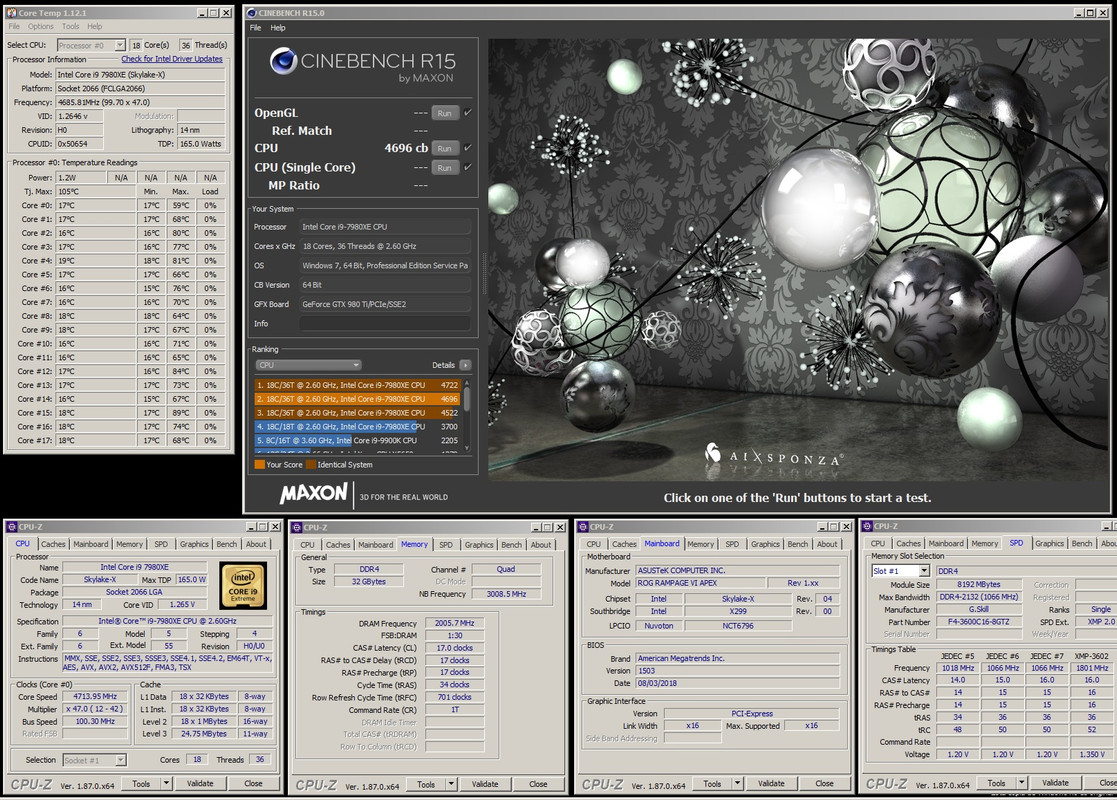
Task: Switch to Memory tab in CPU-Z SPD window
Action: [x=984, y=544]
